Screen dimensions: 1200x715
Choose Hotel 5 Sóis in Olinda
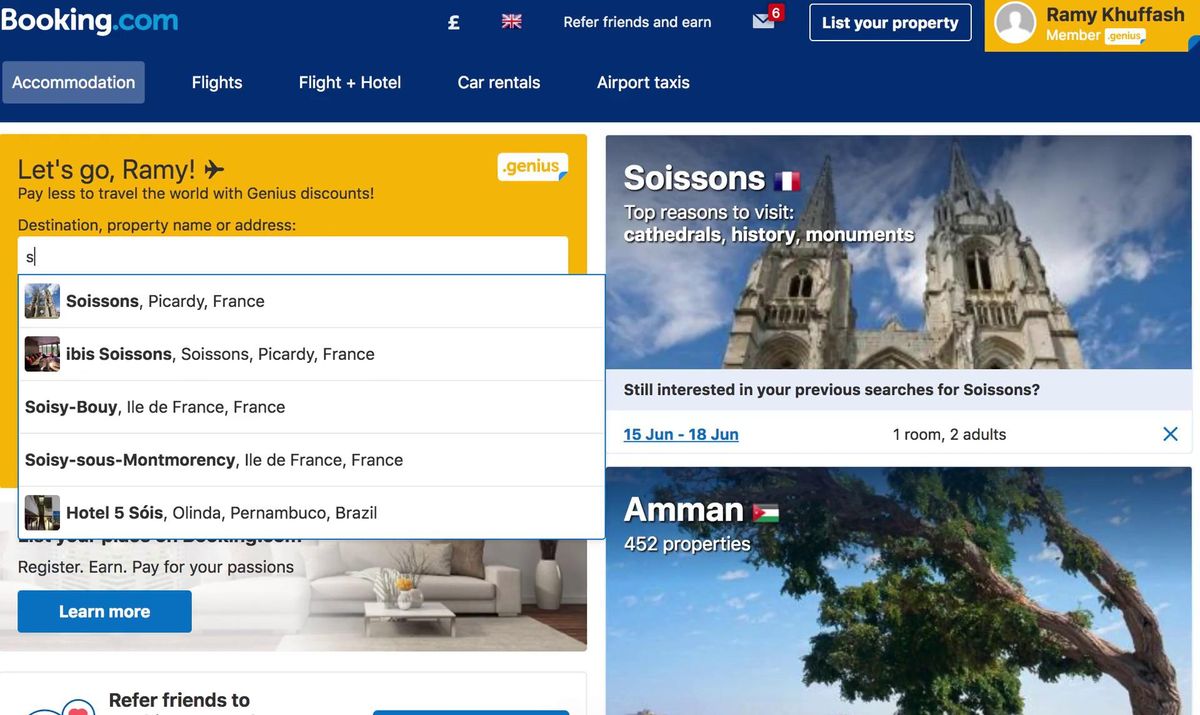coord(312,513)
